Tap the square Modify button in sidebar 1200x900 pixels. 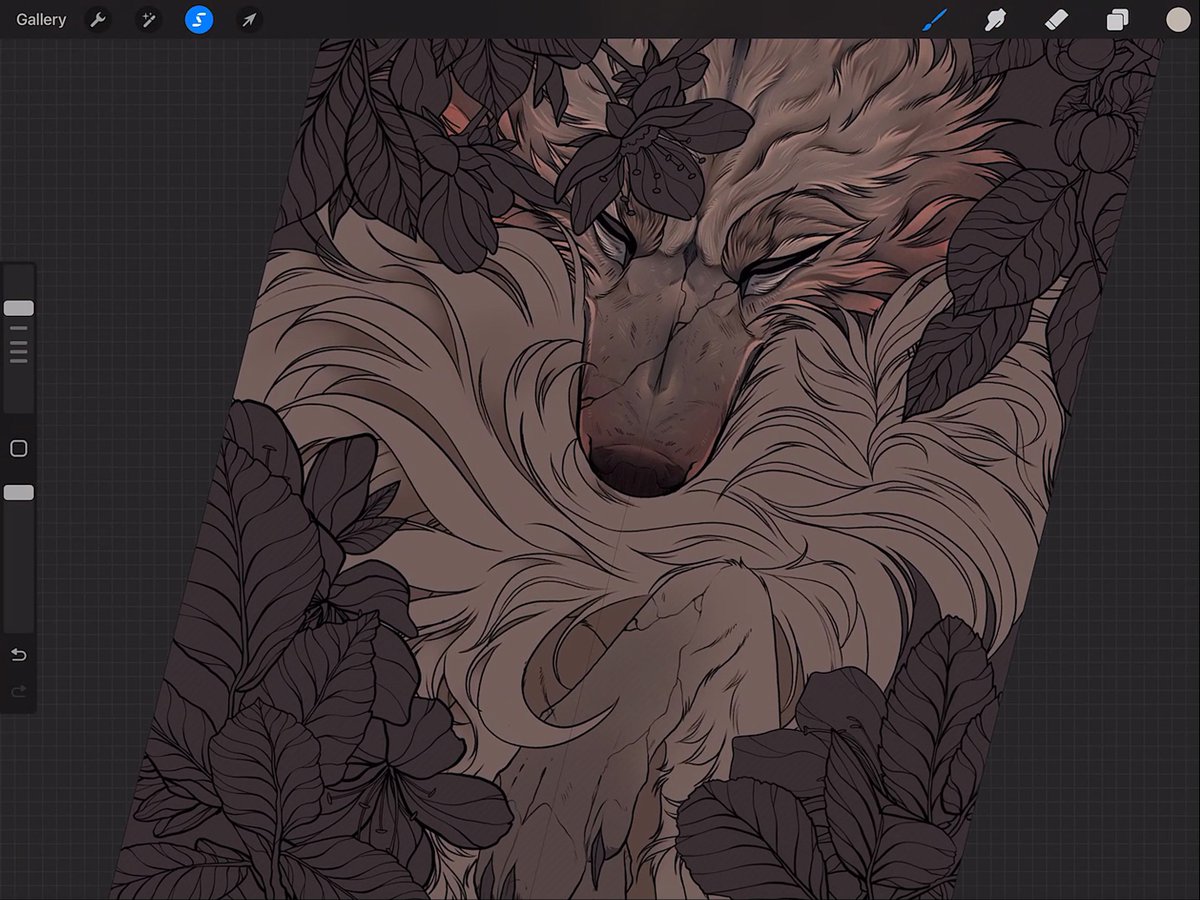coord(18,449)
